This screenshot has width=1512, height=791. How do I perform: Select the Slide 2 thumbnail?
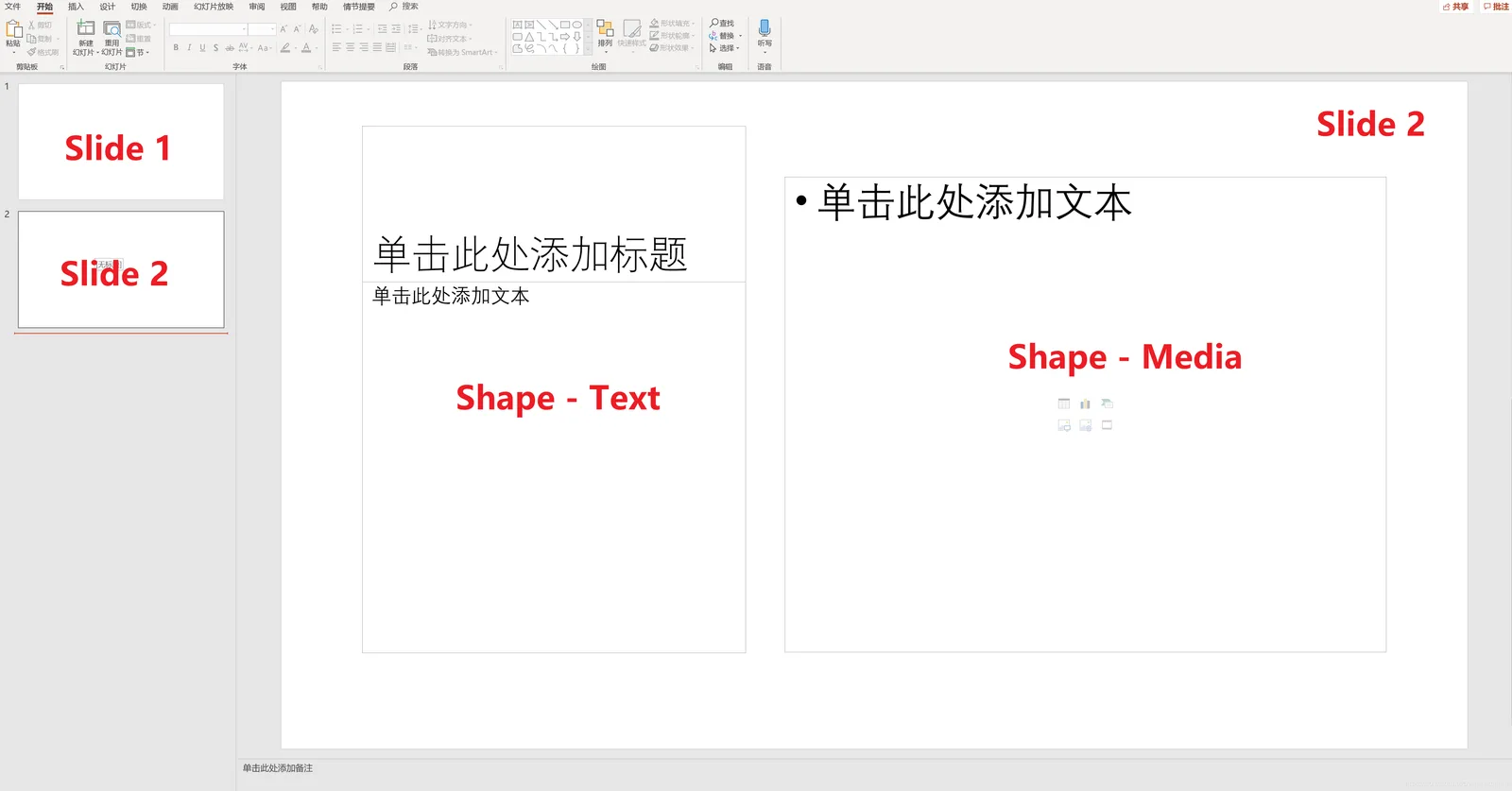point(121,269)
